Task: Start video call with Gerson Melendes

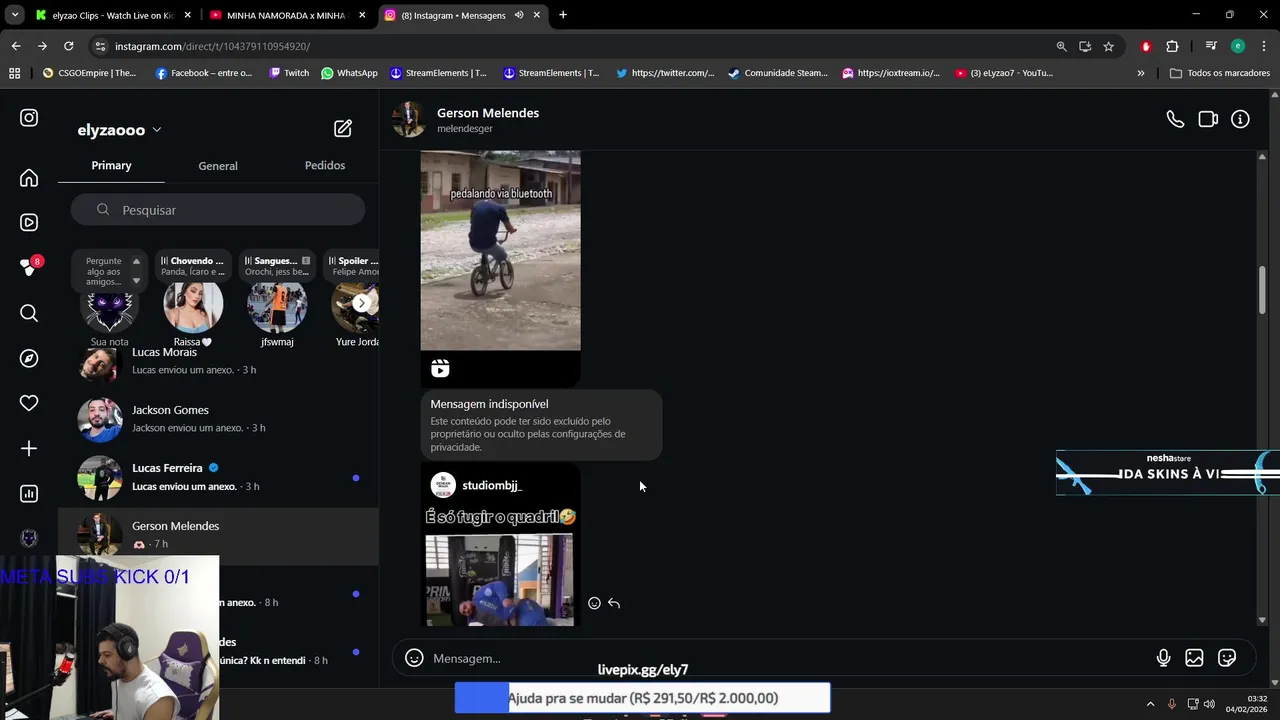Action: tap(1208, 119)
